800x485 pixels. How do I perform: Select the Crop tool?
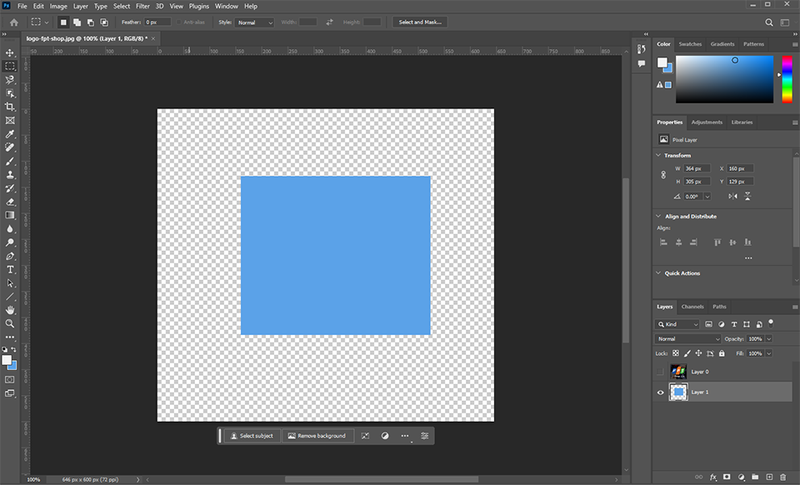coord(10,107)
